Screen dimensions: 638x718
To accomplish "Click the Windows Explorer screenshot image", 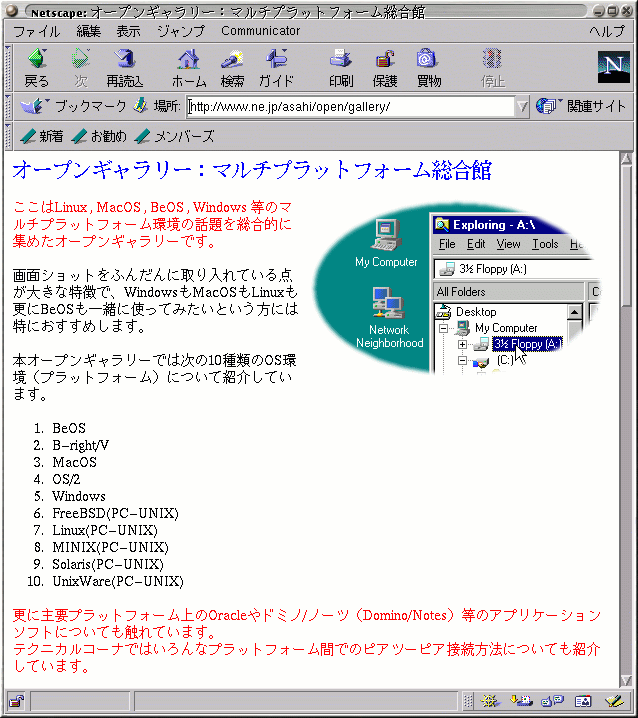I will point(457,288).
